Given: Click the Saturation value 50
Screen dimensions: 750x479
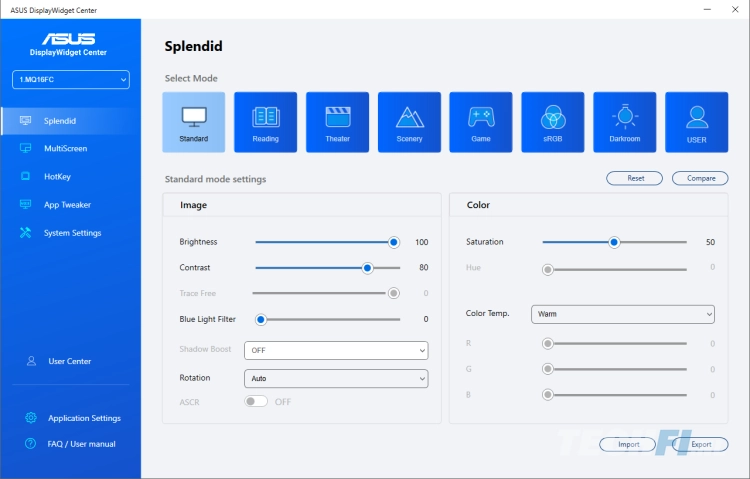Looking at the screenshot, I should (710, 242).
